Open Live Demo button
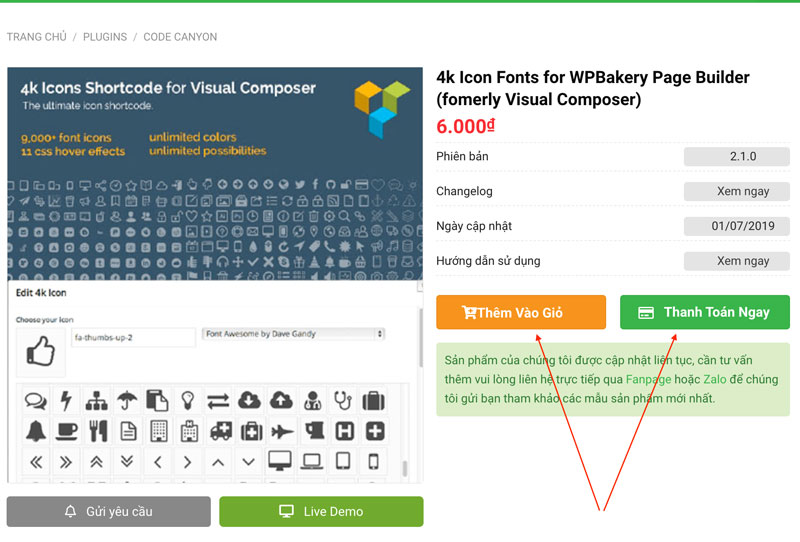The image size is (800, 542). pos(321,511)
